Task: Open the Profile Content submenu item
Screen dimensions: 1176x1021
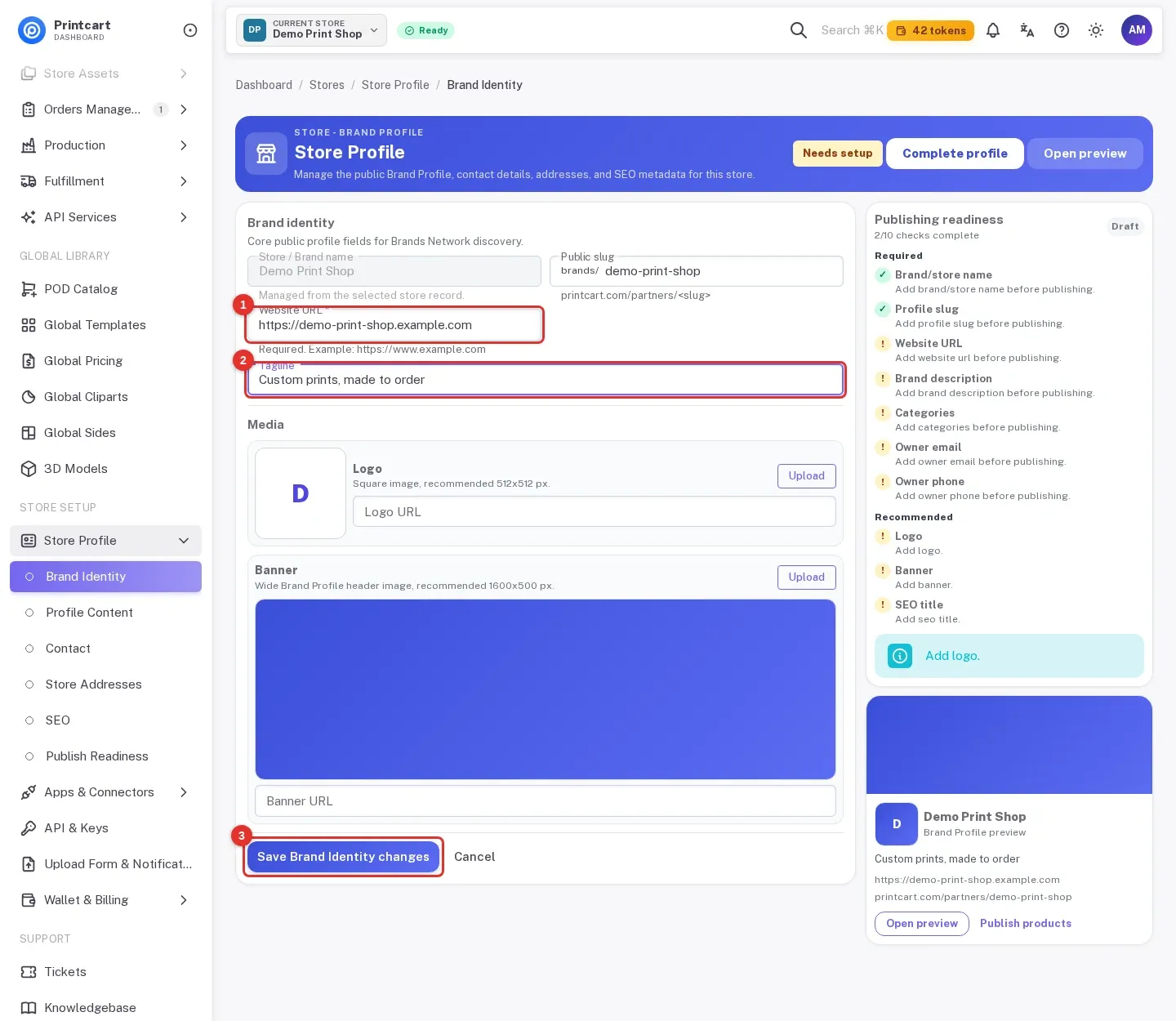Action: click(105, 613)
